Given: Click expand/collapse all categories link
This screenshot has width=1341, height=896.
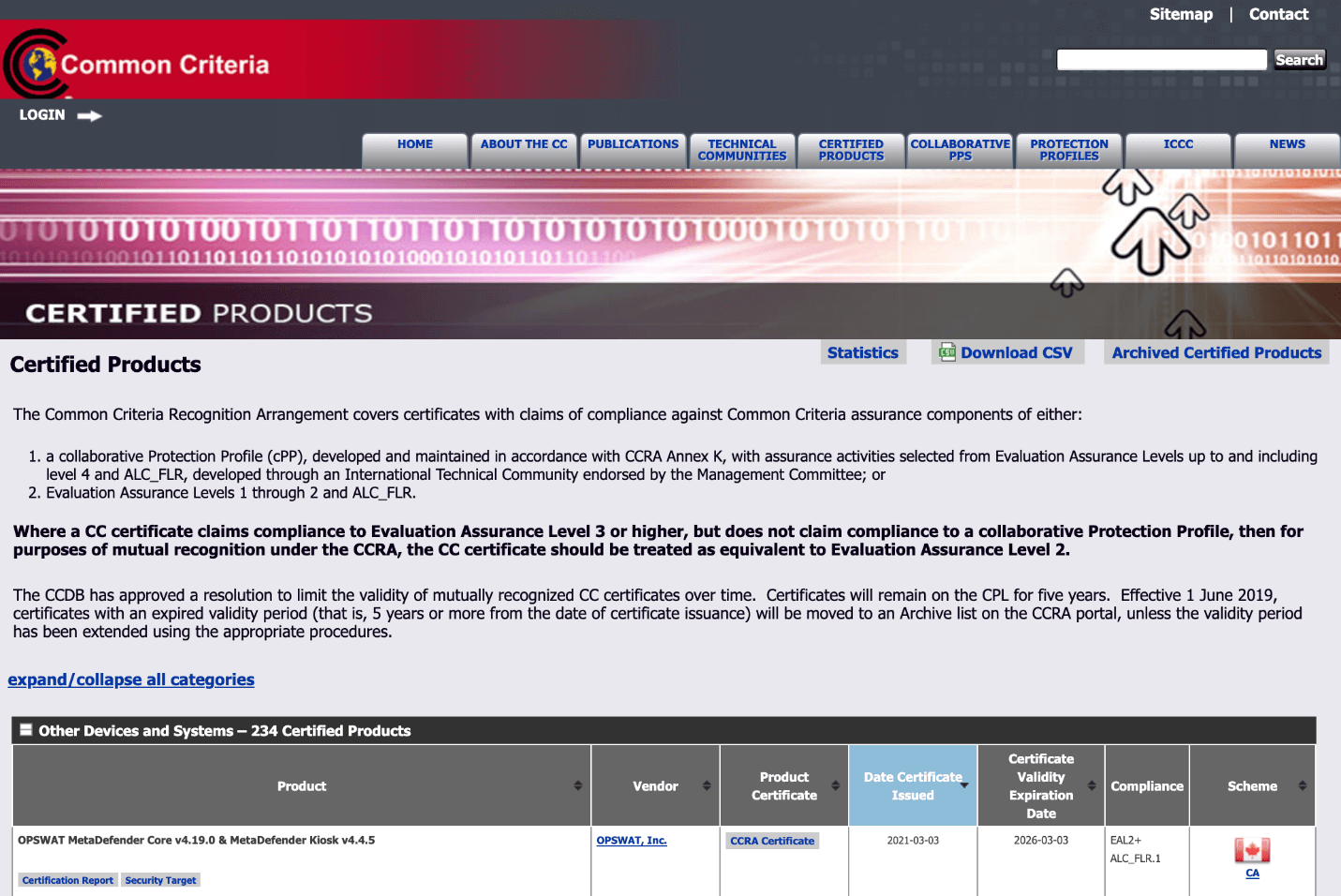Looking at the screenshot, I should tap(131, 679).
